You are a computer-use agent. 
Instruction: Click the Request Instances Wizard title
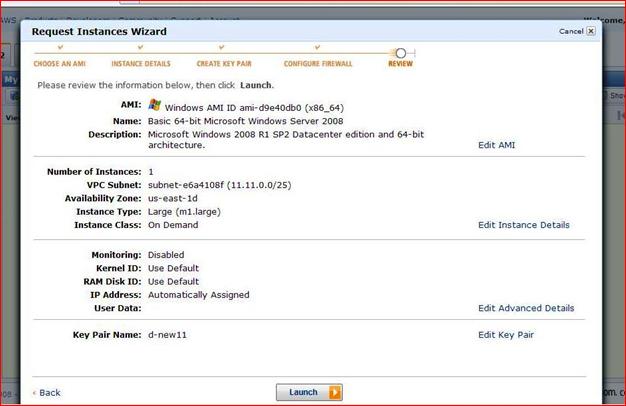pos(99,31)
